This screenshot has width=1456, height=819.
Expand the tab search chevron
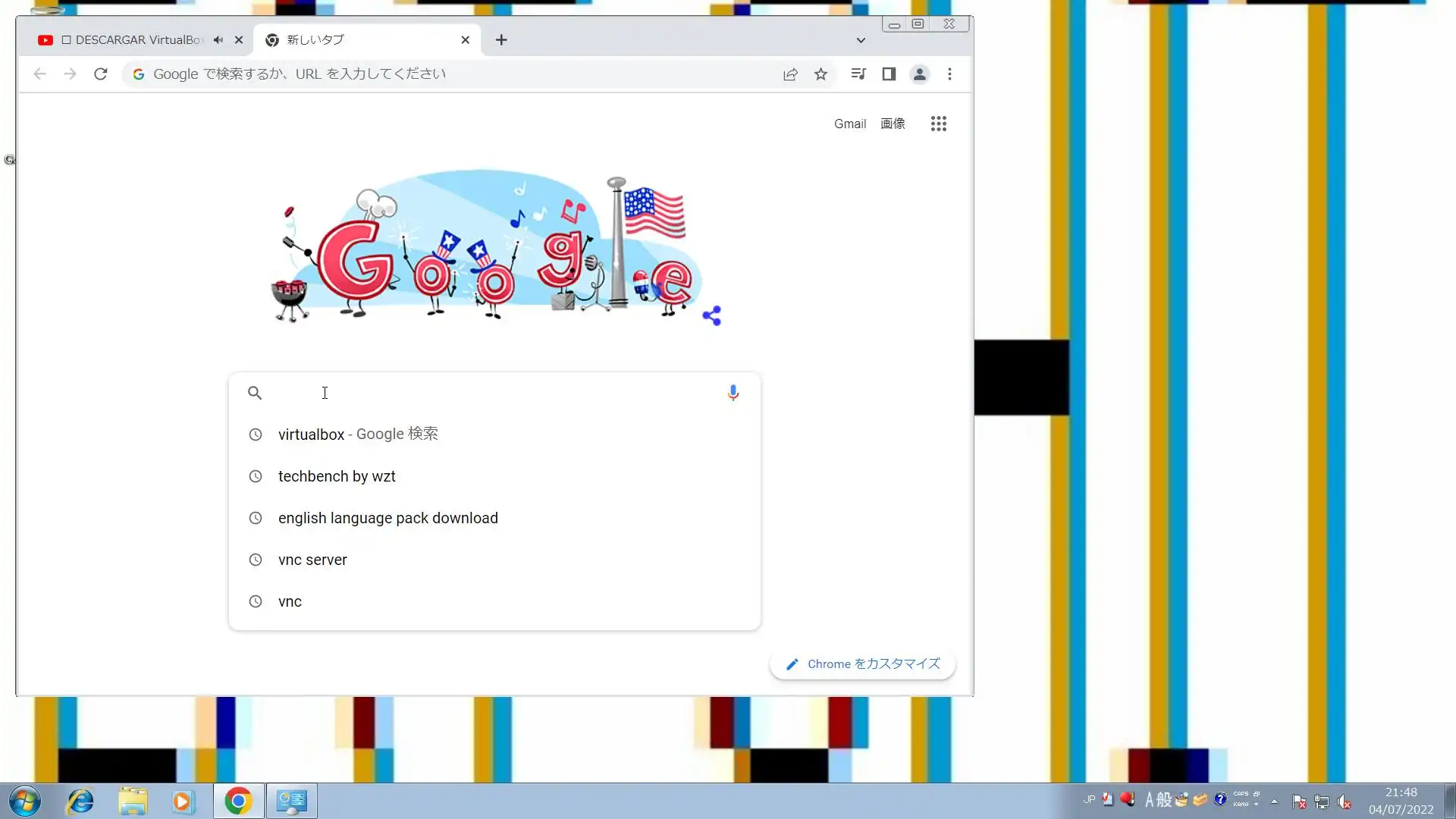(861, 40)
